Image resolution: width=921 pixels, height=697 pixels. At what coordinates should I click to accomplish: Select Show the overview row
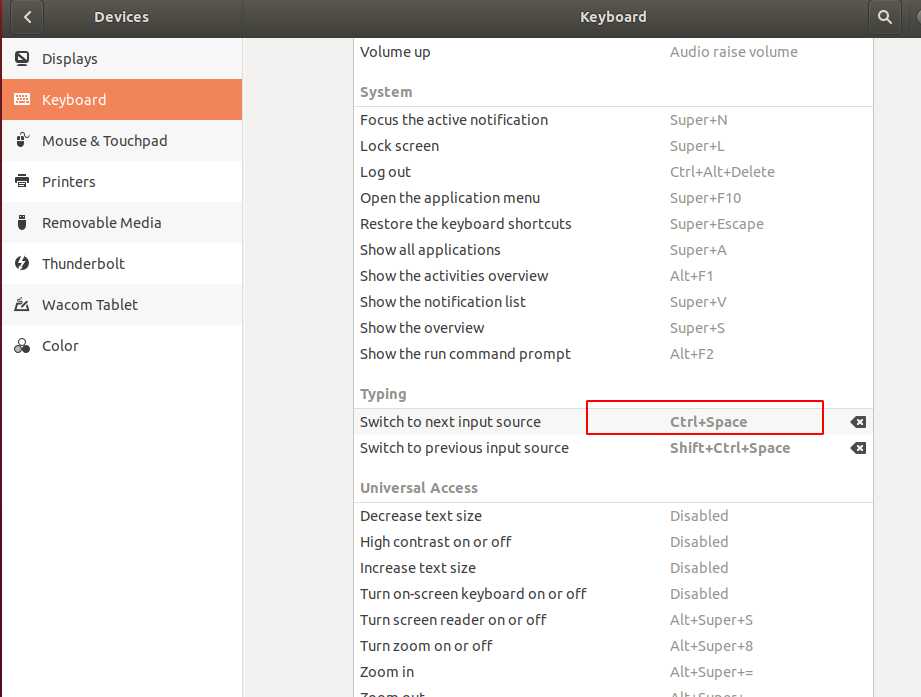[613, 328]
